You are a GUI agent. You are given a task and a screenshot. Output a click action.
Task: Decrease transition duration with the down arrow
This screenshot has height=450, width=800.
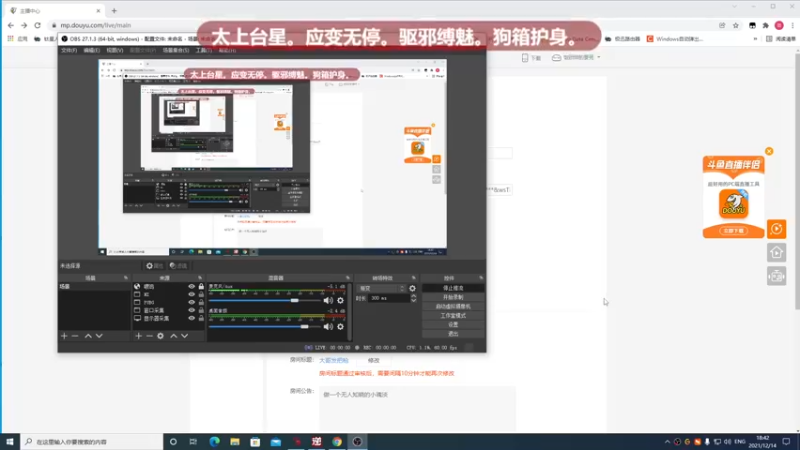tap(413, 301)
